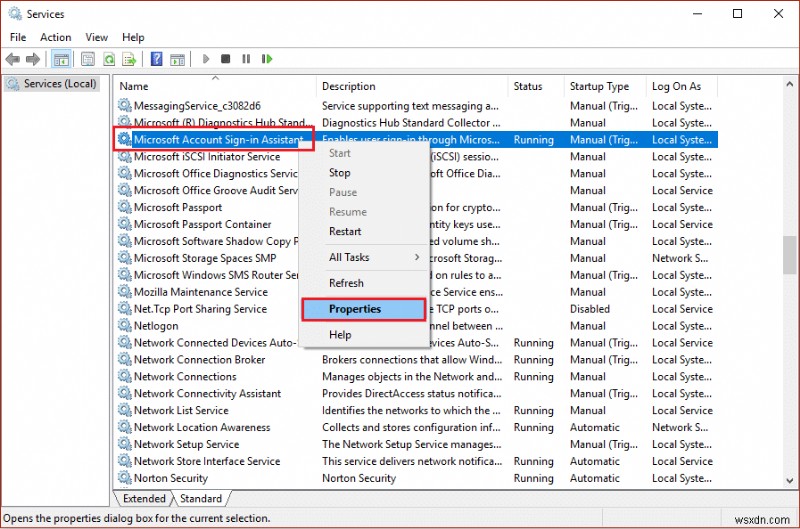The image size is (800, 529).
Task: Click gear icon beside Mozilla Maintenance Service
Action: (124, 292)
